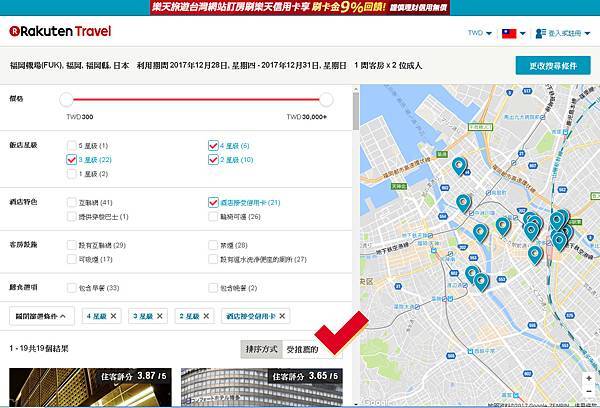This screenshot has height=408, width=600.
Task: Remove the 3 星級 filter chip
Action: [160, 316]
